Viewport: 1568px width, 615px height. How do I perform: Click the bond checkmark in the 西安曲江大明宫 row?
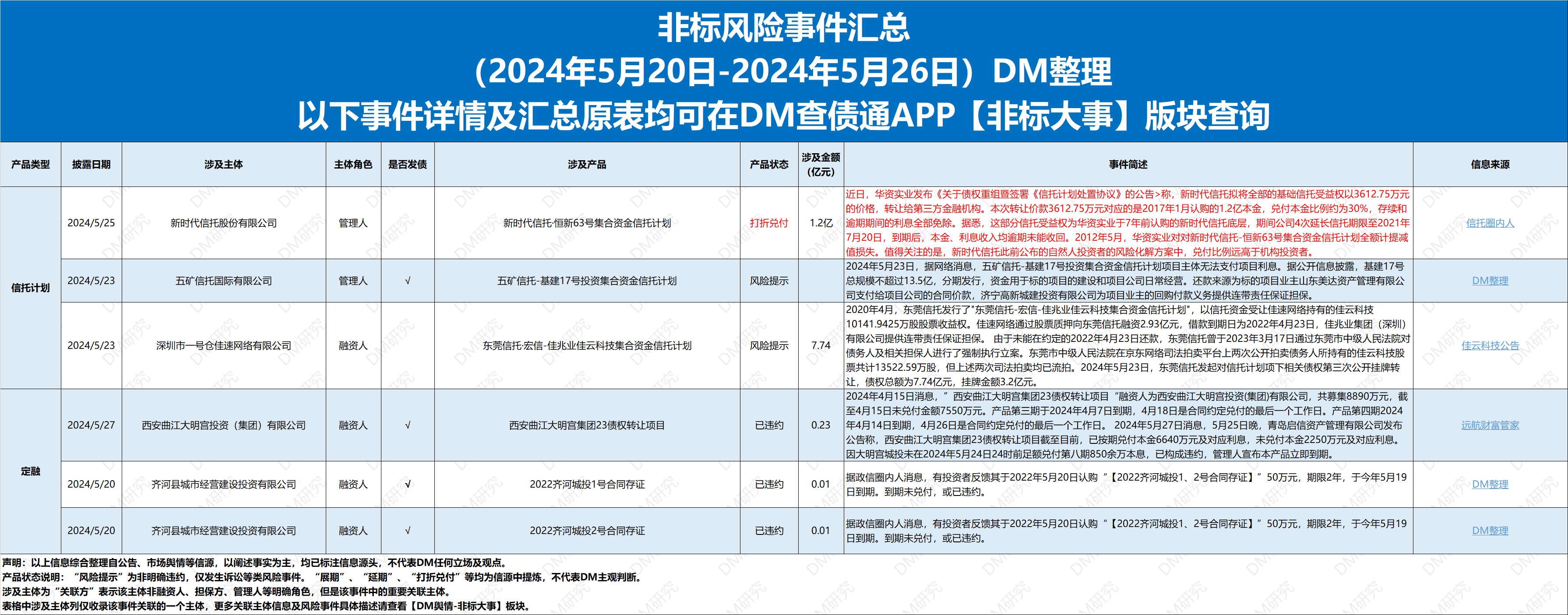click(407, 425)
